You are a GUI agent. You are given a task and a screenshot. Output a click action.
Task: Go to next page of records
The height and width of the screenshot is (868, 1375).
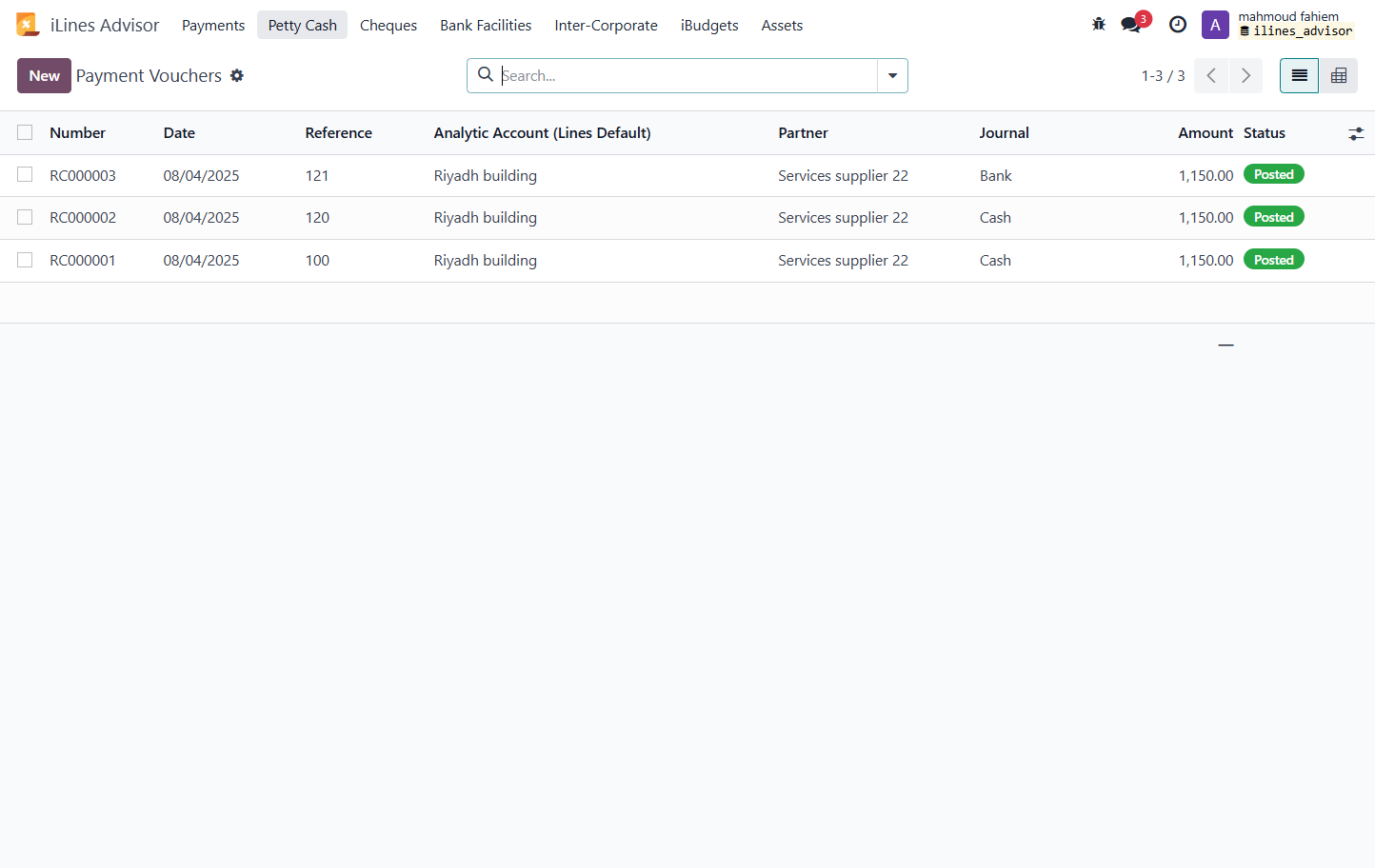click(1245, 76)
